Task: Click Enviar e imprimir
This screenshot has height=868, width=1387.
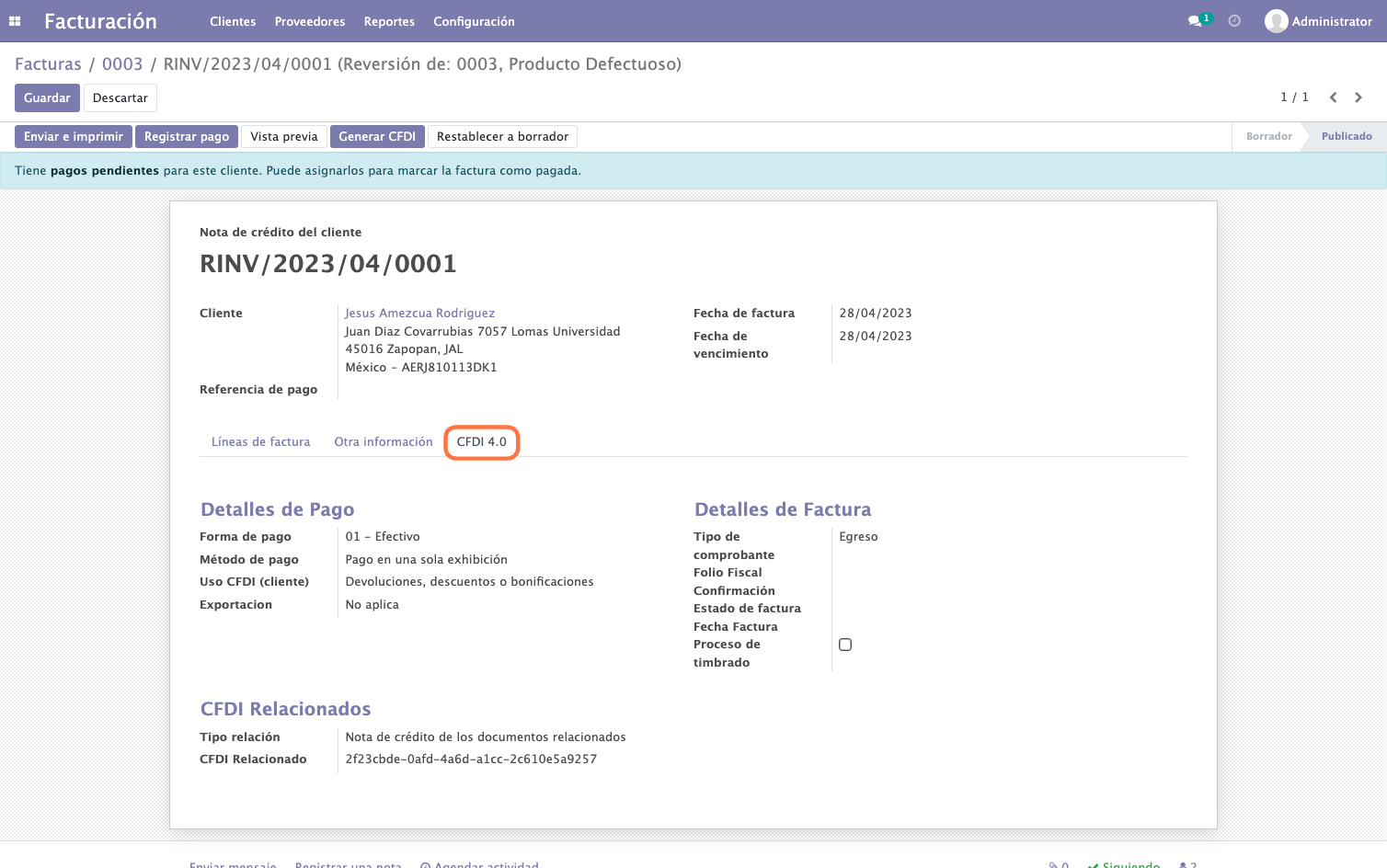Action: (x=74, y=137)
